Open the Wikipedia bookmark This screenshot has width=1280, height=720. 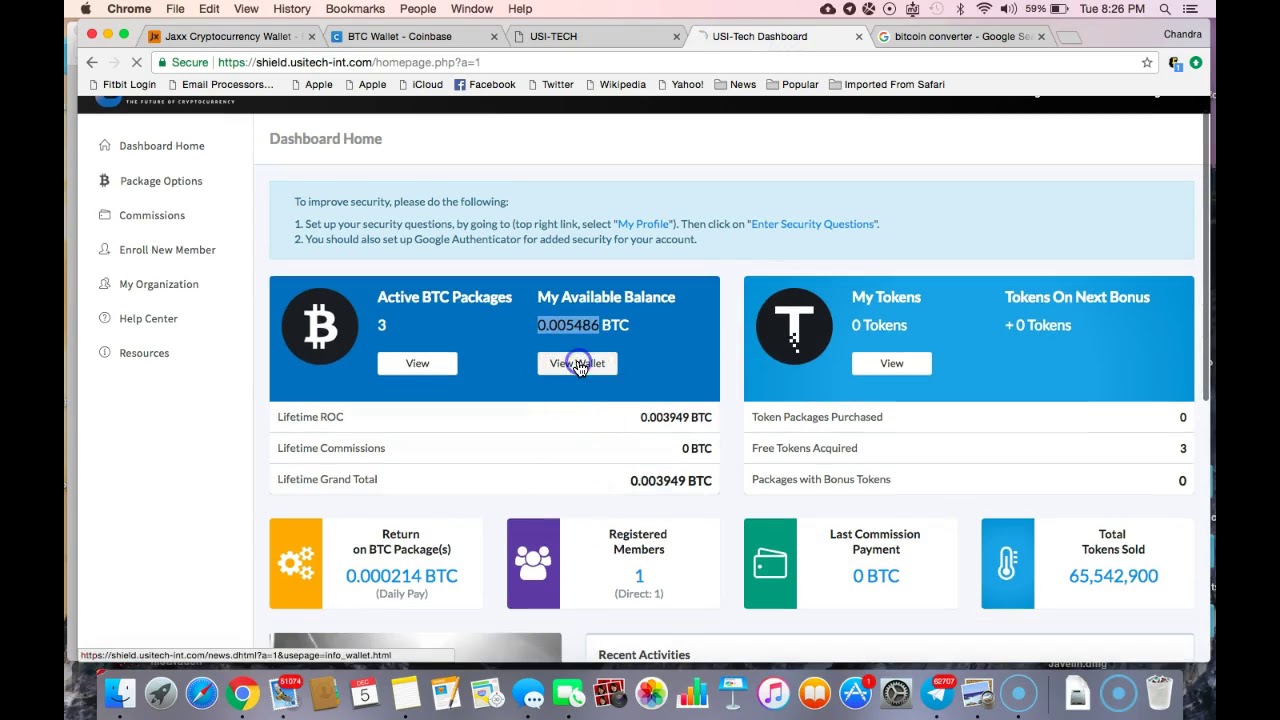click(614, 85)
